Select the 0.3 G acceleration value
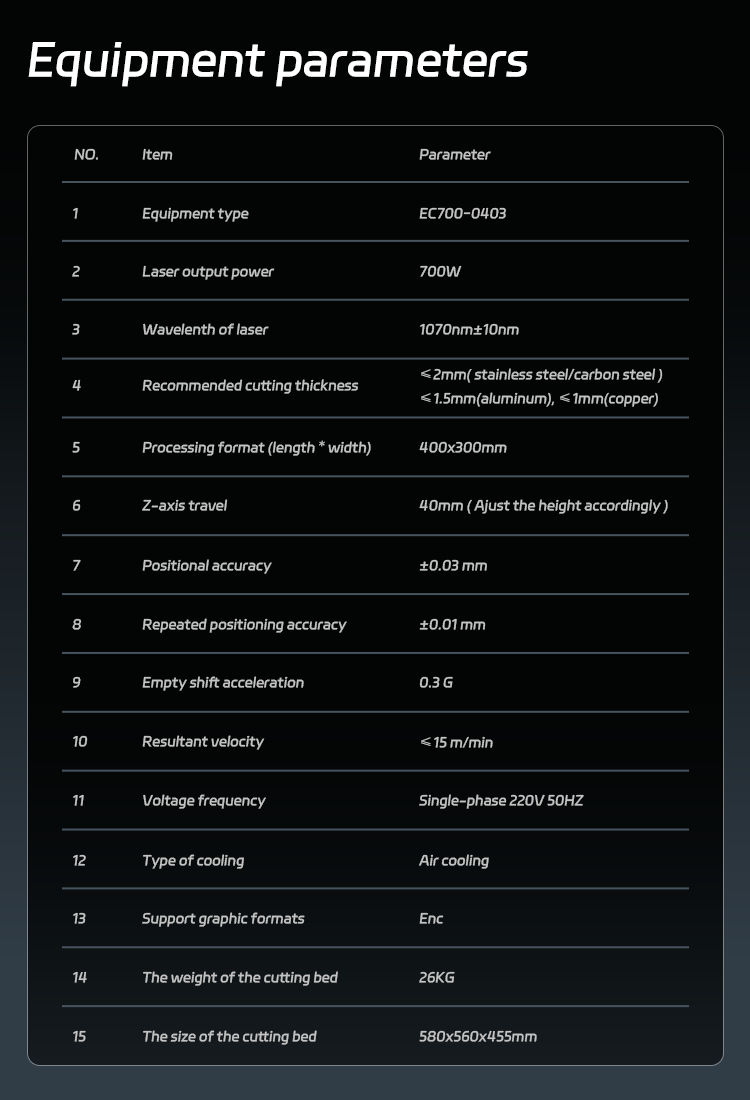 point(436,683)
